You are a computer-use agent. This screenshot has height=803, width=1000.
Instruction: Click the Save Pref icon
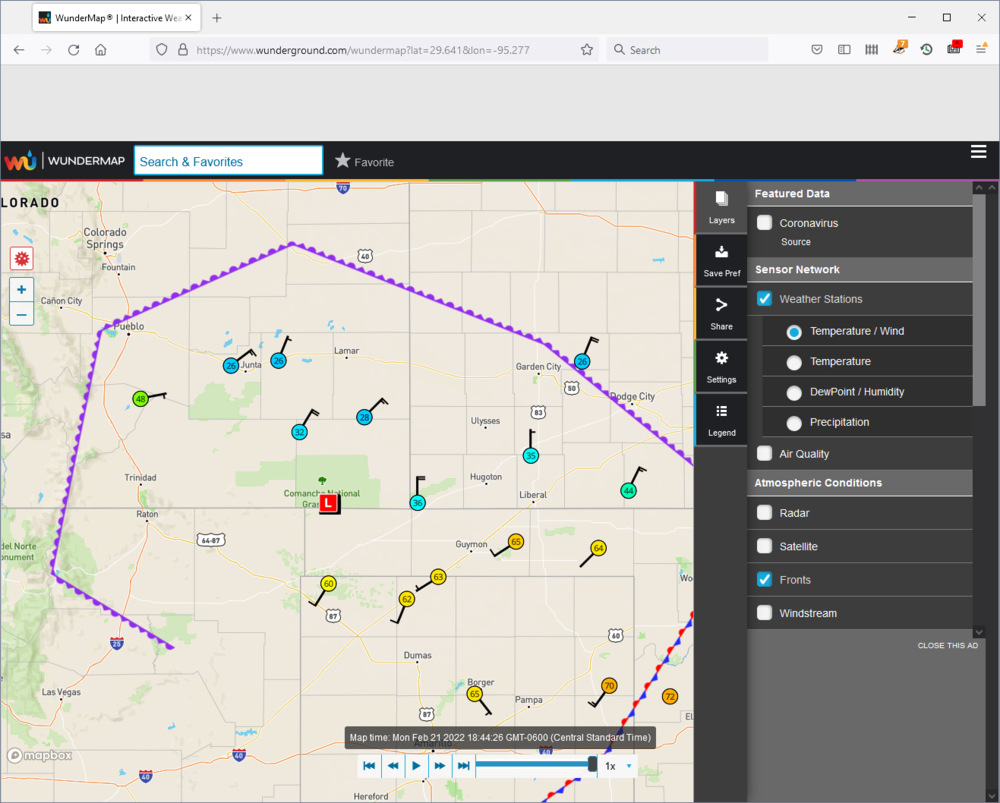pos(721,259)
